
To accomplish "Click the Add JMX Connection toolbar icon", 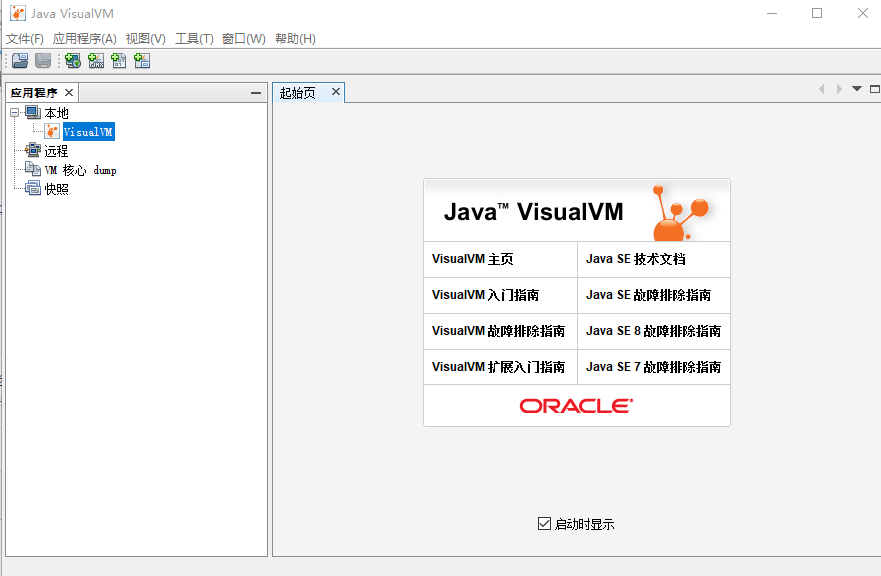I will click(96, 61).
